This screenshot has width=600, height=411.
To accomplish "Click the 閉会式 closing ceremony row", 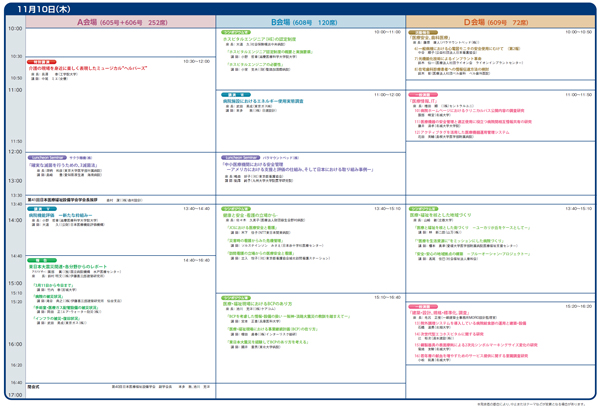I will point(35,386).
